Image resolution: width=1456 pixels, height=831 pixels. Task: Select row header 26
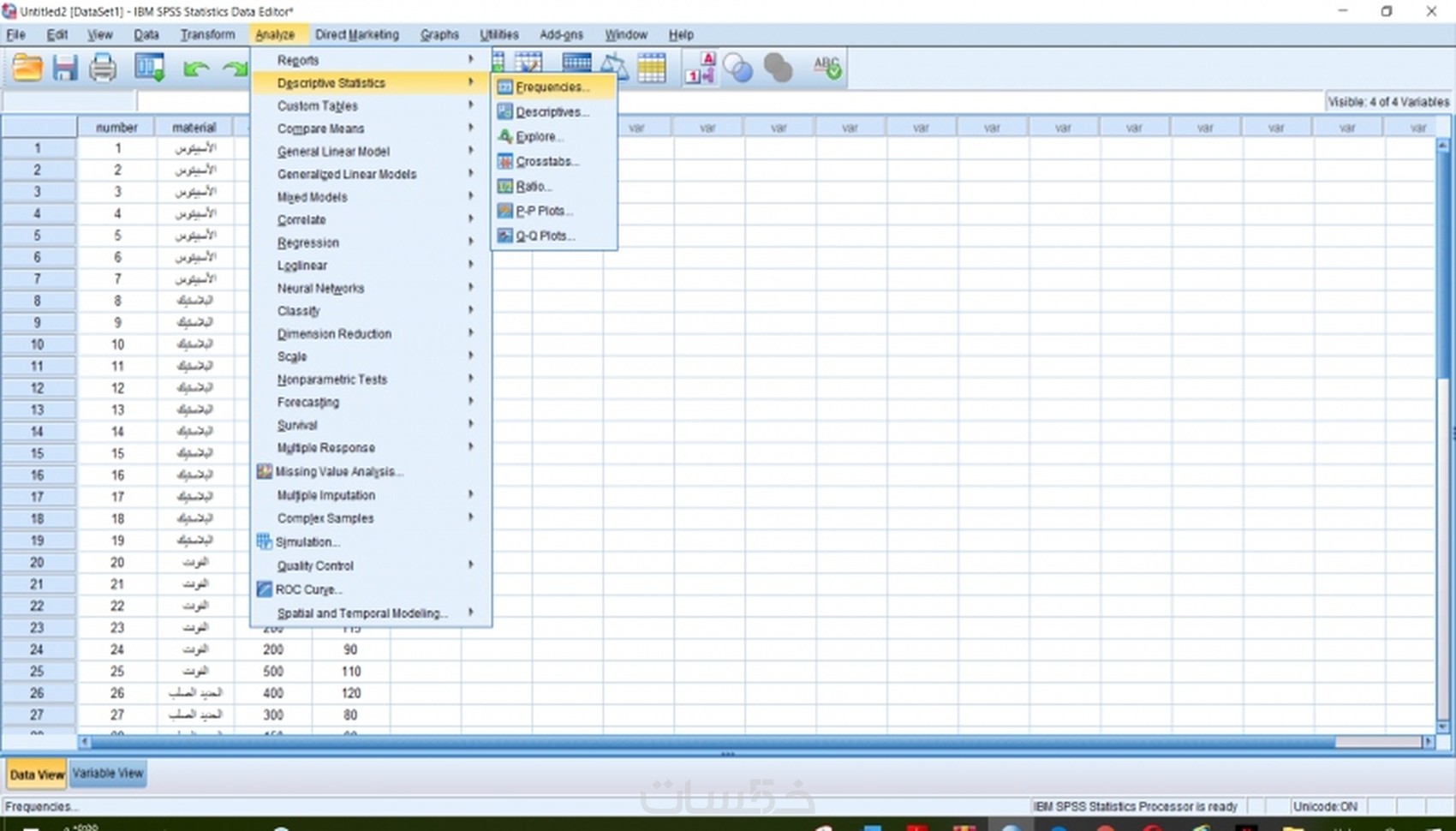click(x=38, y=693)
